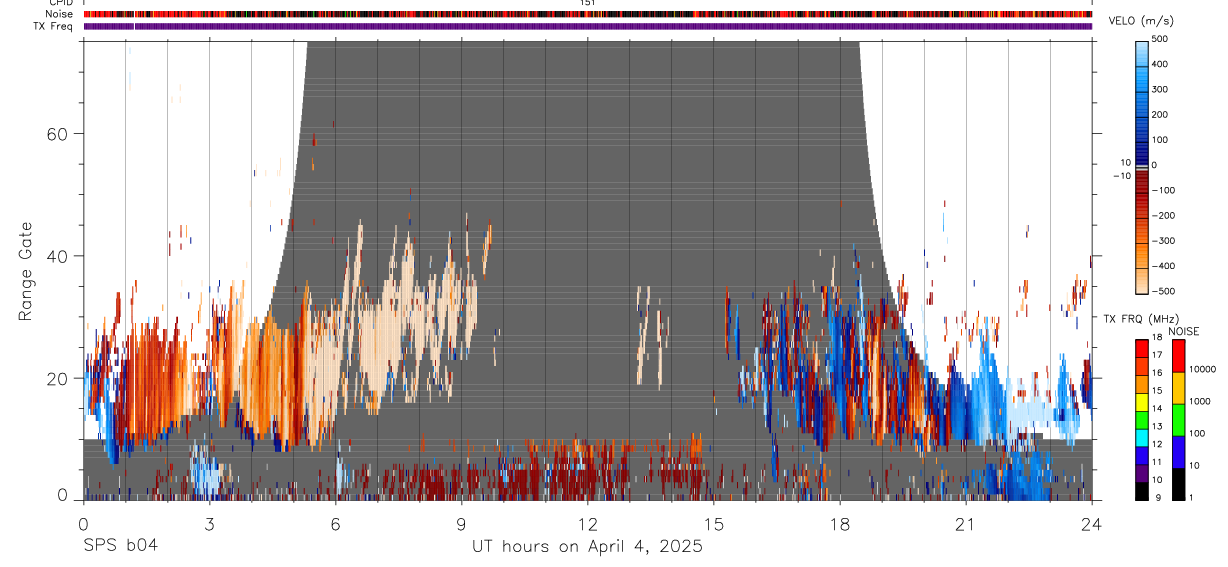Click the yellow NOISE 1000 swatch
The width and height of the screenshot is (1228, 567).
pos(1178,388)
